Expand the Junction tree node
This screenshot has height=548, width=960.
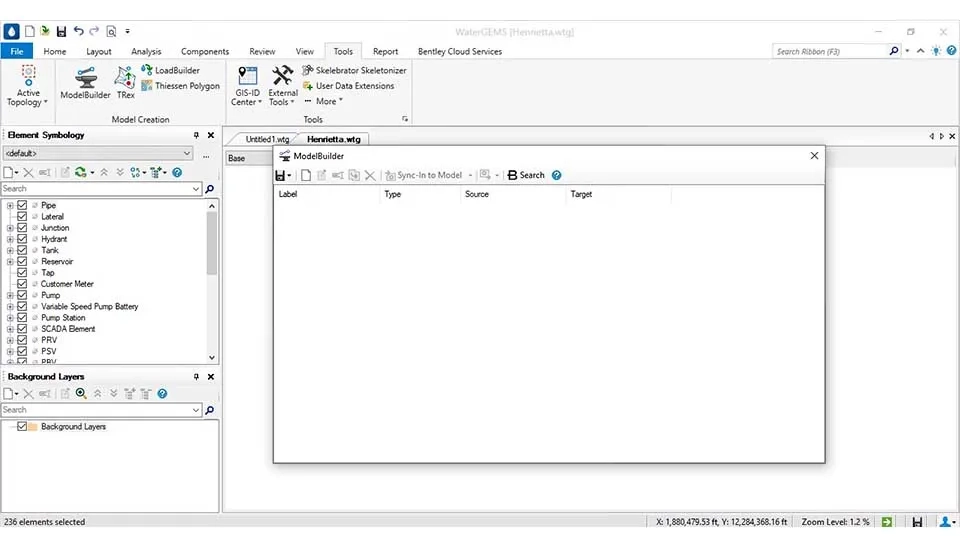10,228
